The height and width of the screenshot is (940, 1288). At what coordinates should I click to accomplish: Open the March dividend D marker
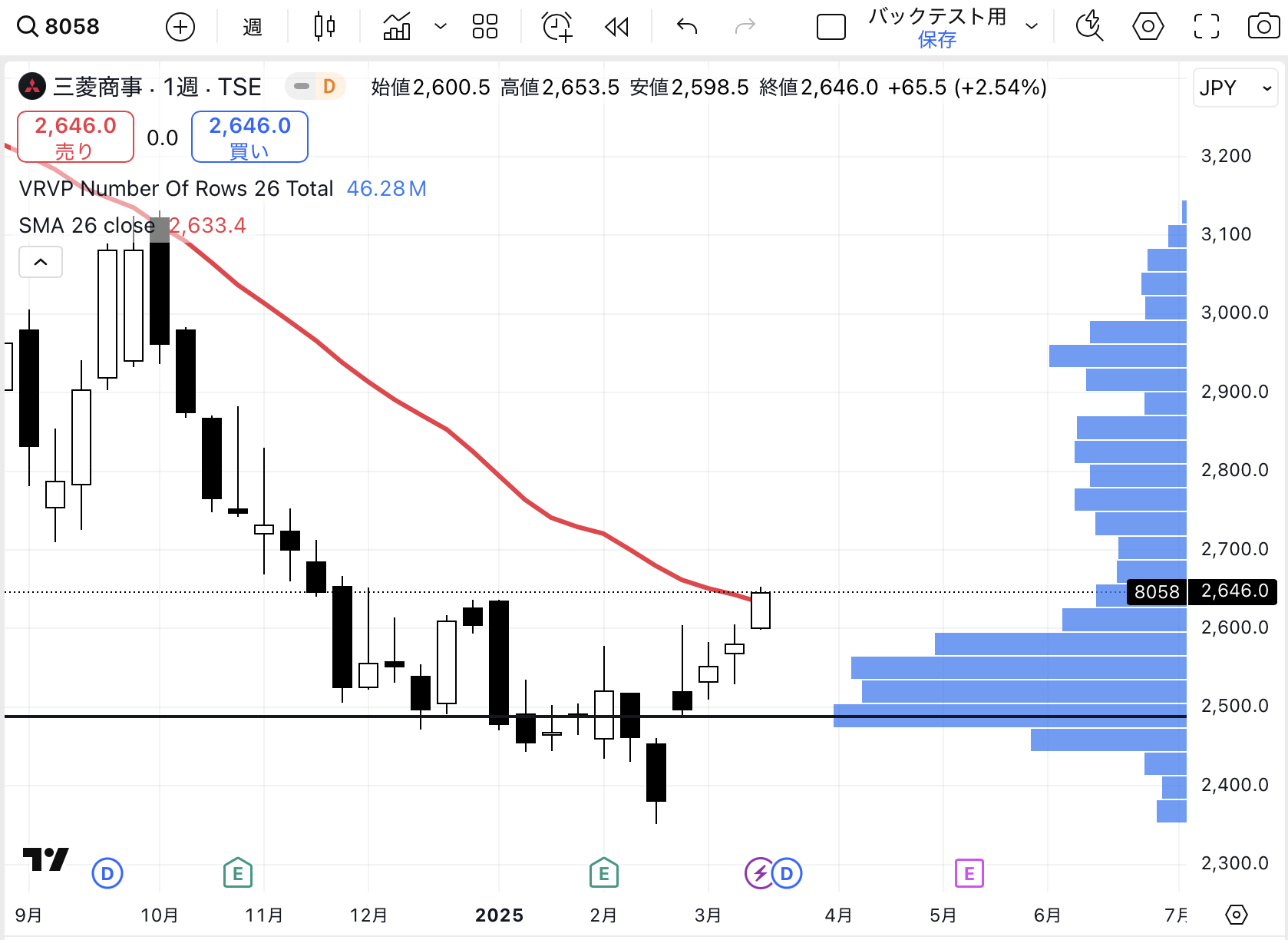click(787, 873)
